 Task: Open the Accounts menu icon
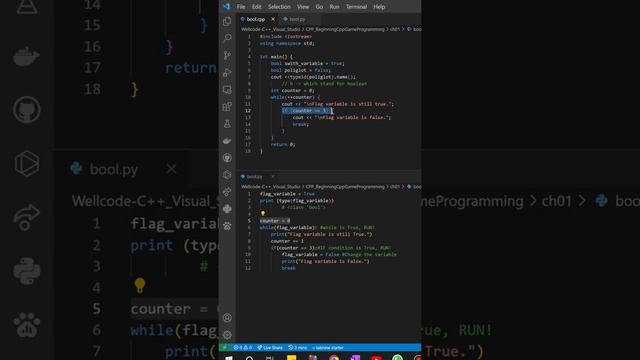point(227,318)
